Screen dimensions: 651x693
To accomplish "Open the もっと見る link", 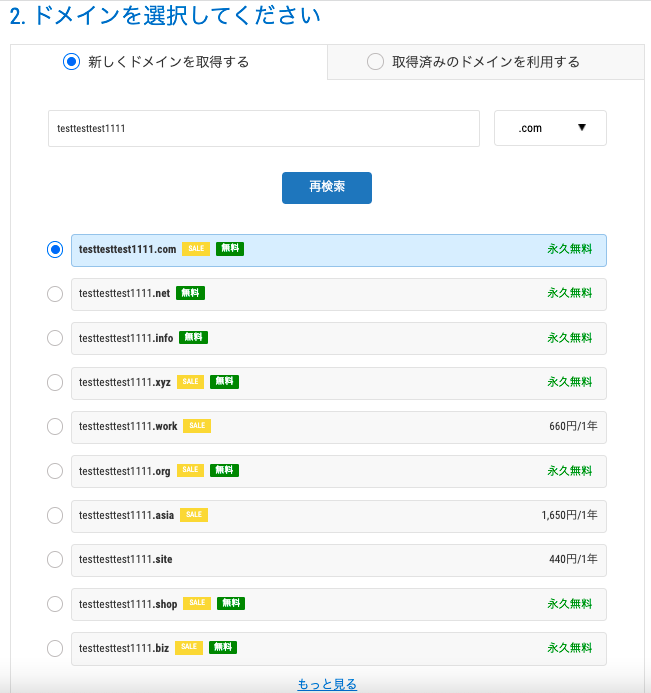I will 327,684.
